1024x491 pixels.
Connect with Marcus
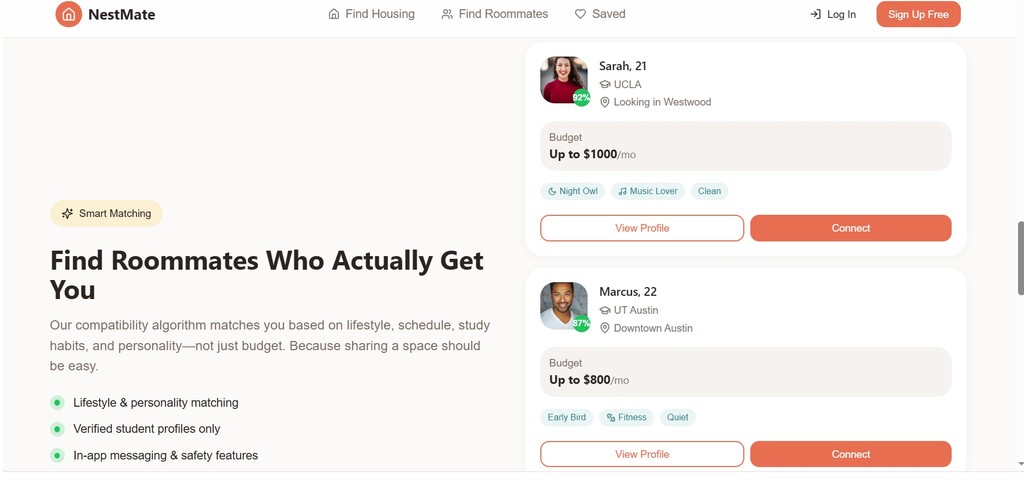850,454
